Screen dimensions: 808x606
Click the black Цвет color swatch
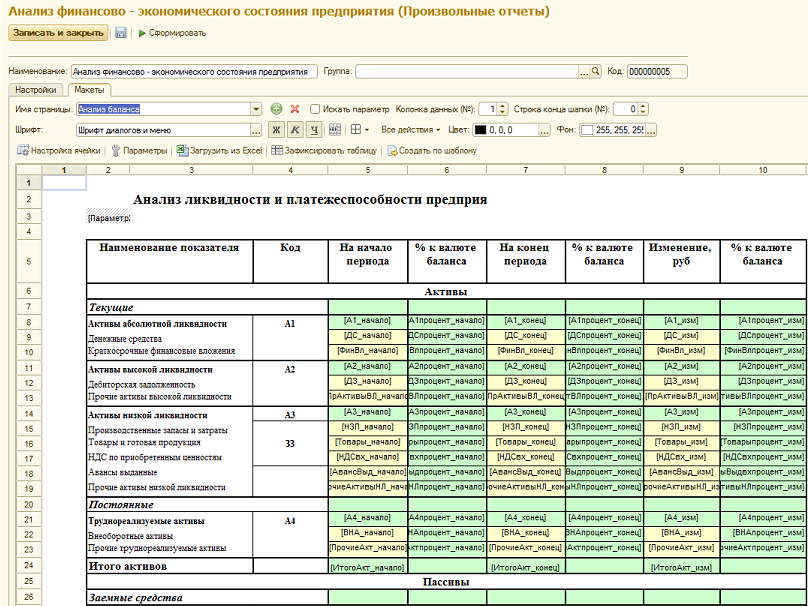tap(480, 130)
